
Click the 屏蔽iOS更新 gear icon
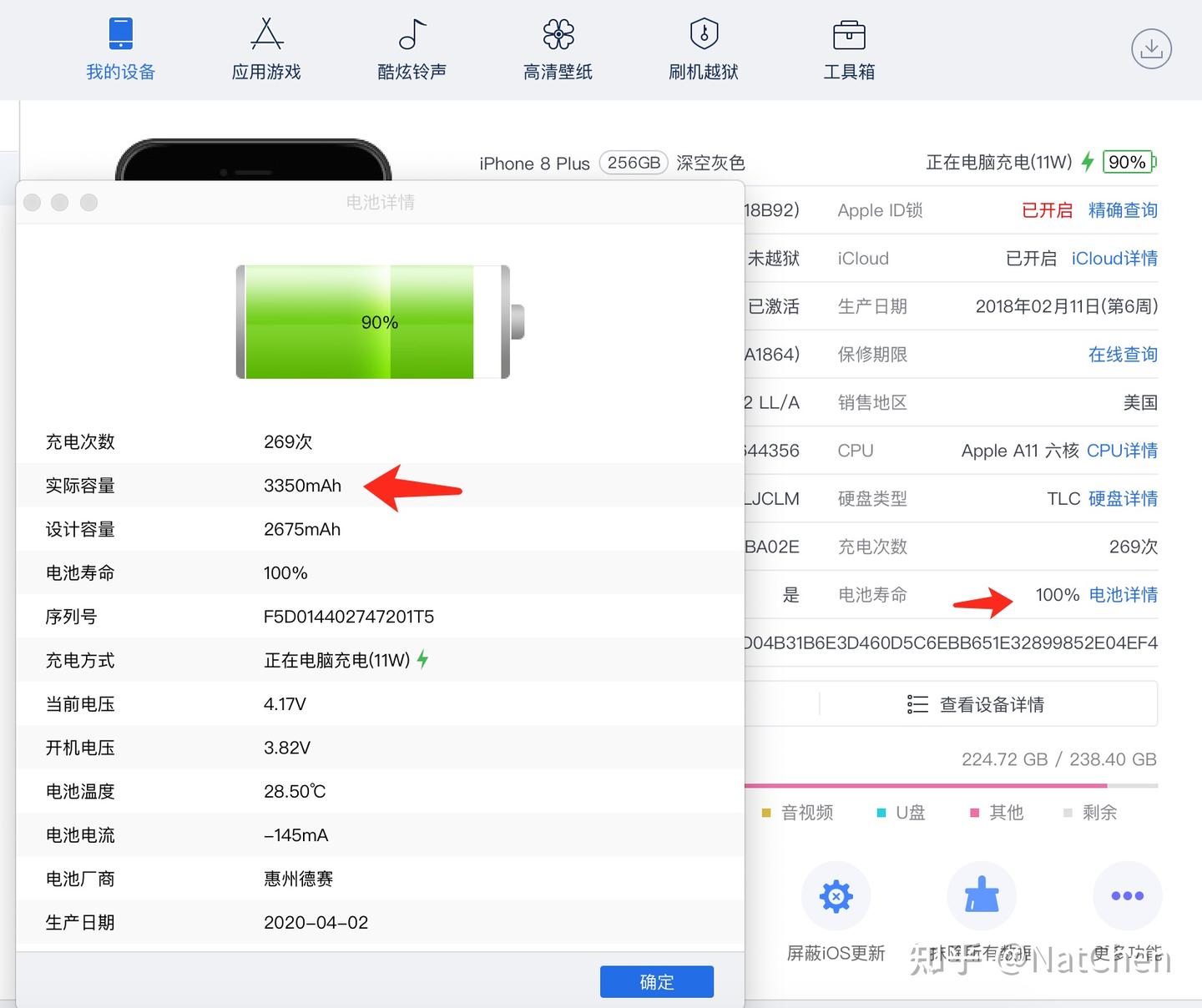(x=836, y=896)
